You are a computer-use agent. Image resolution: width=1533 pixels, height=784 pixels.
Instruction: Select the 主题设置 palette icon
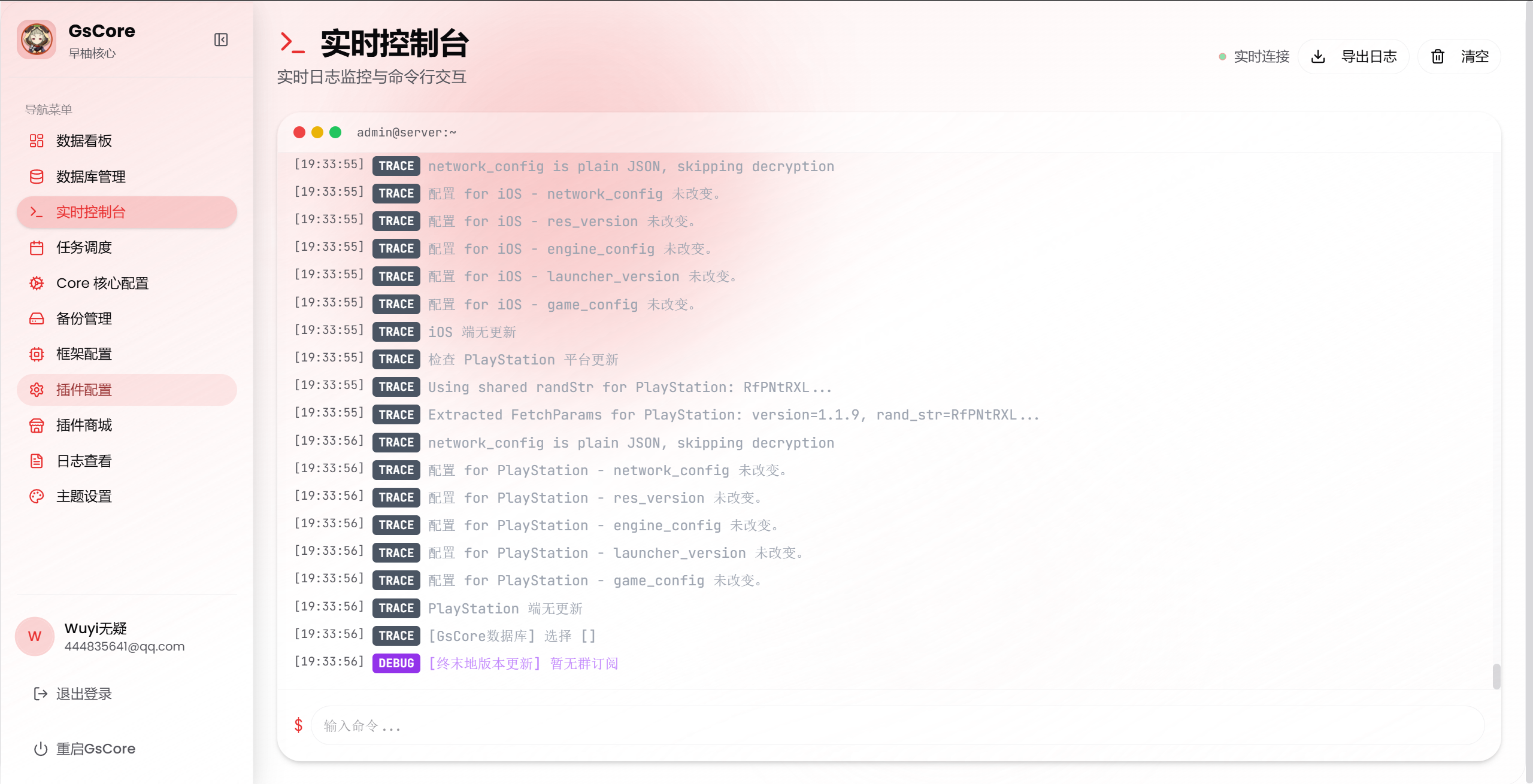36,496
